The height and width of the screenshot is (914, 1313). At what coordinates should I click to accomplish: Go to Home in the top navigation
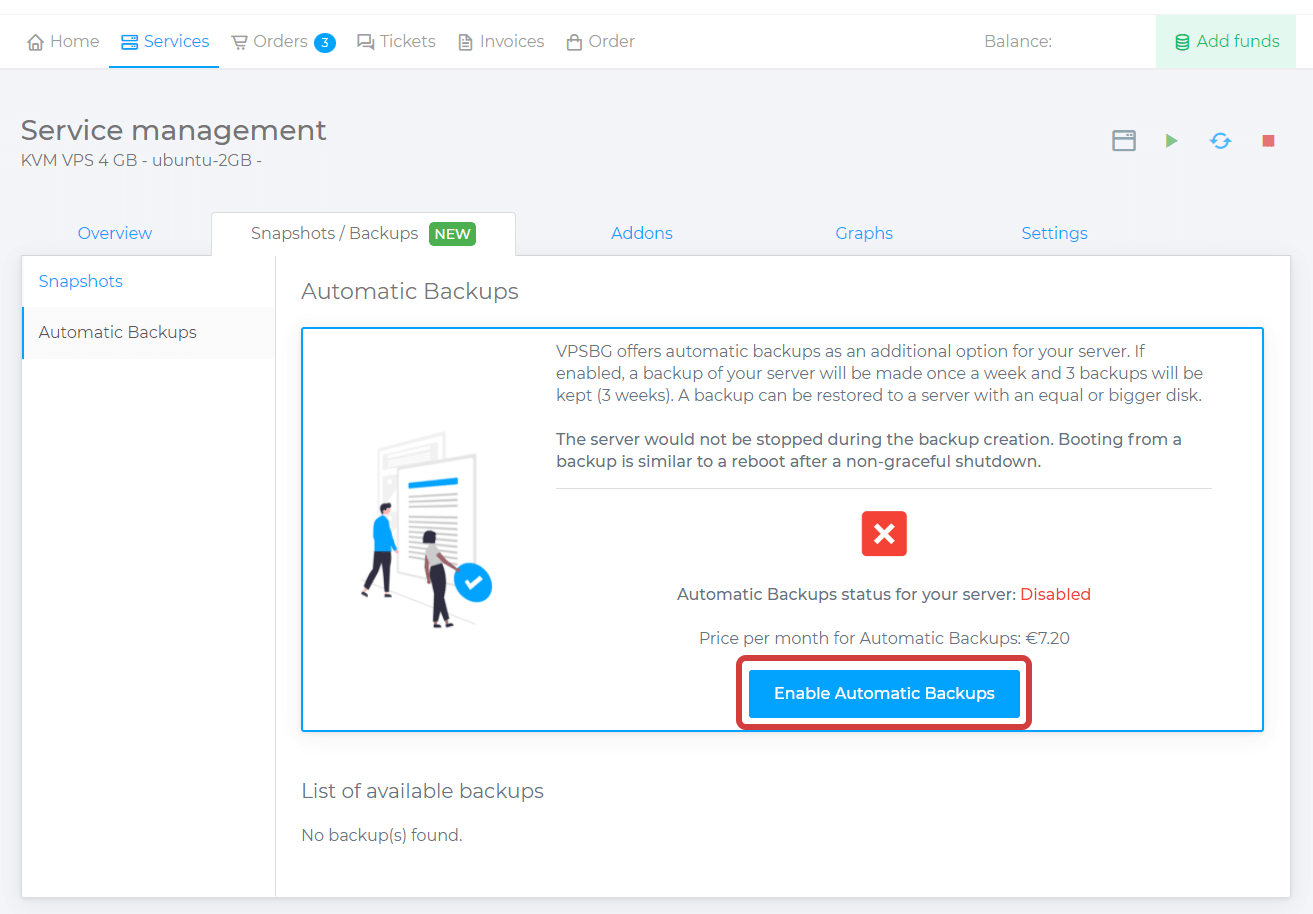tap(63, 41)
